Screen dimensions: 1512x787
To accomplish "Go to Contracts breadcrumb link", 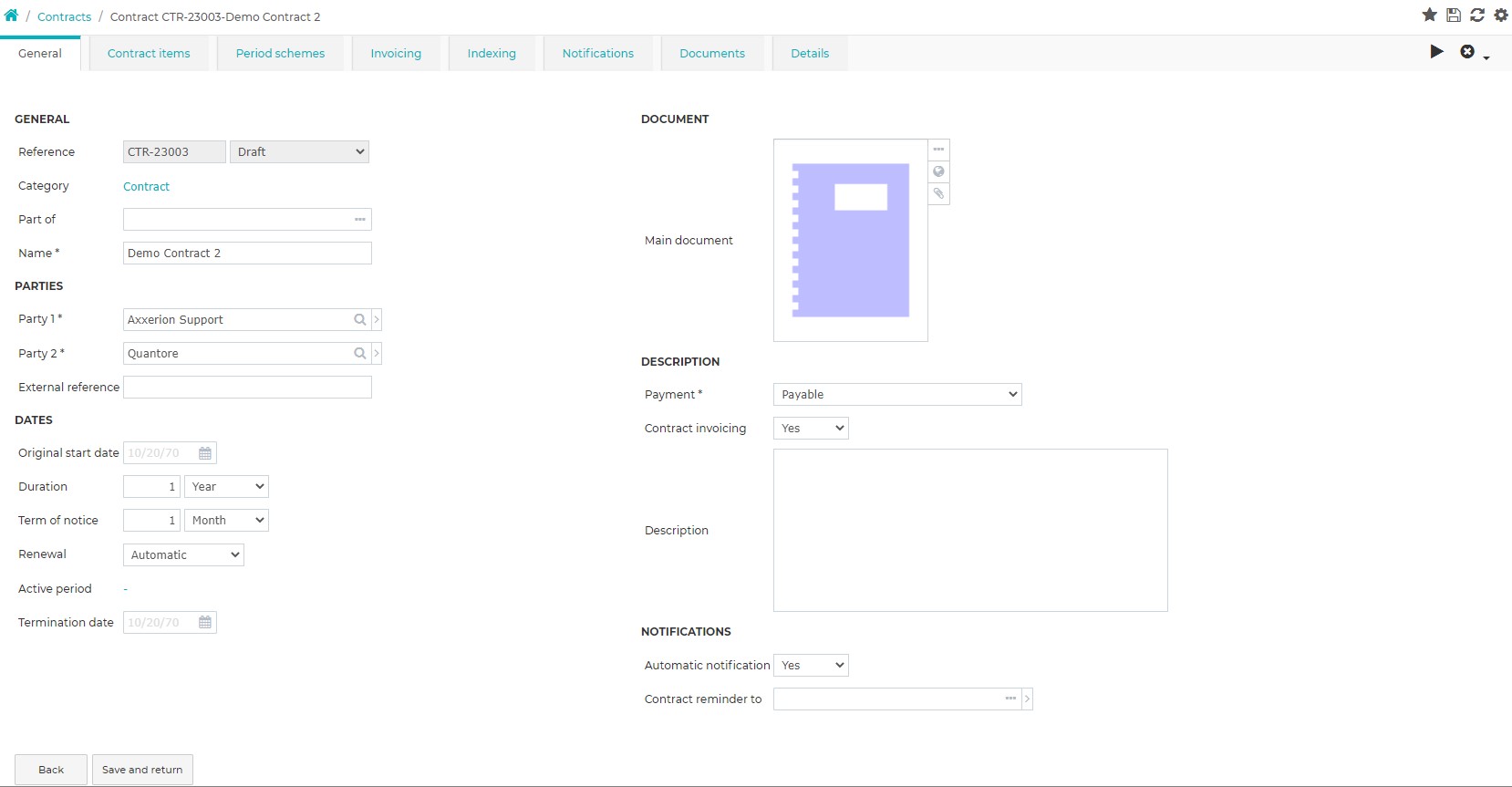I will (x=64, y=16).
